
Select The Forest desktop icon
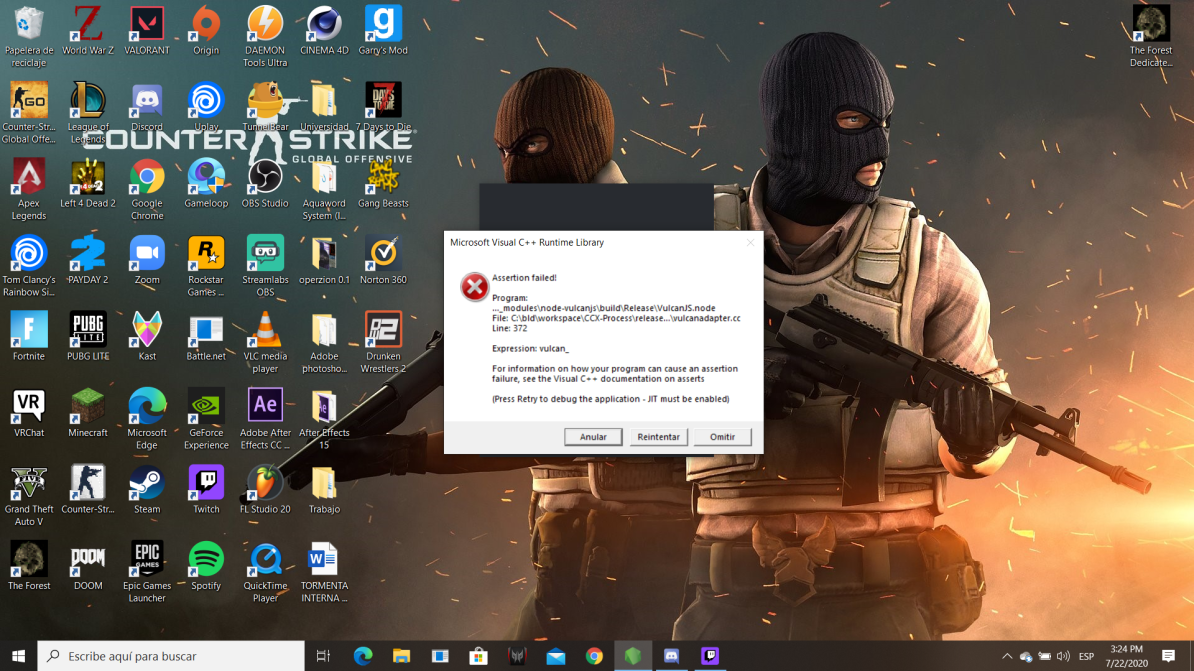click(29, 566)
